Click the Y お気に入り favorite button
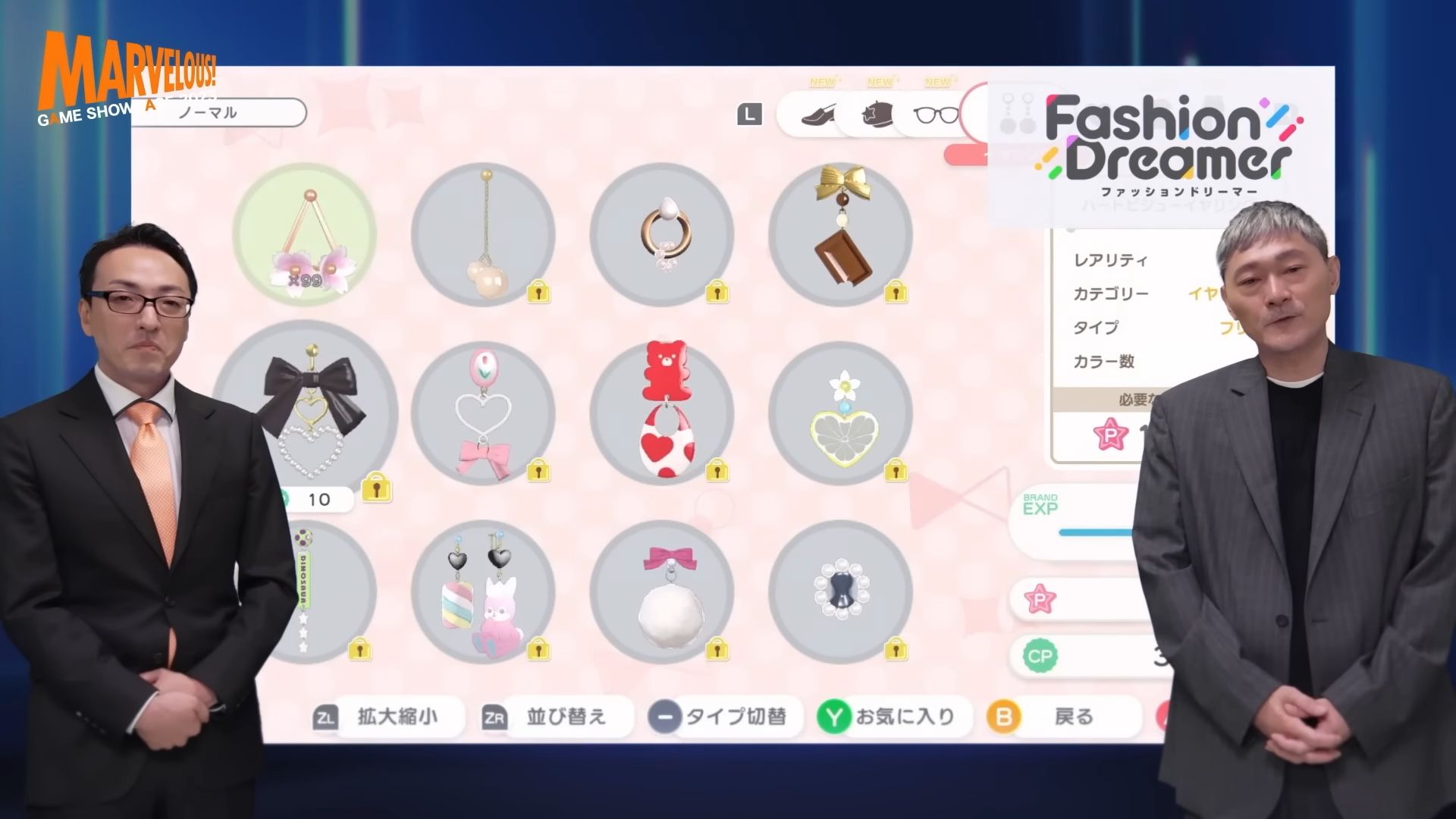This screenshot has height=819, width=1456. click(894, 717)
